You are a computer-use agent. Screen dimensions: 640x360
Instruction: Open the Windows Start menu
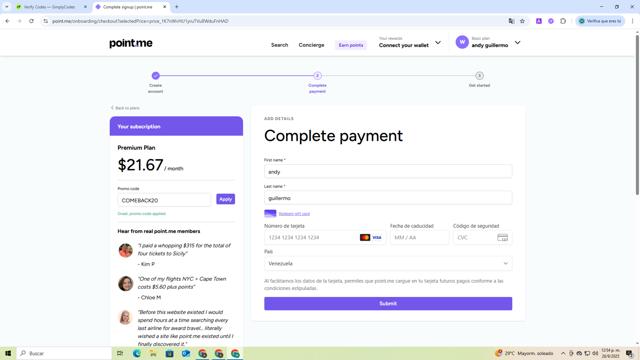coord(8,353)
